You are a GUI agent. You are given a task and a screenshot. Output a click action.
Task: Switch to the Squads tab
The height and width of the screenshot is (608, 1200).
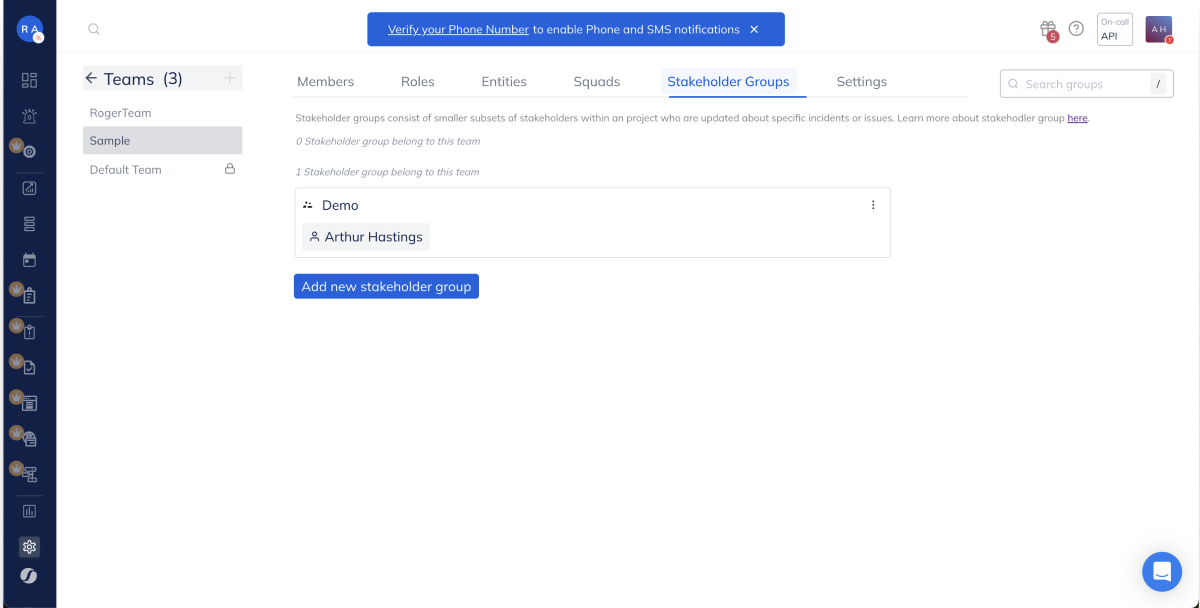[596, 82]
